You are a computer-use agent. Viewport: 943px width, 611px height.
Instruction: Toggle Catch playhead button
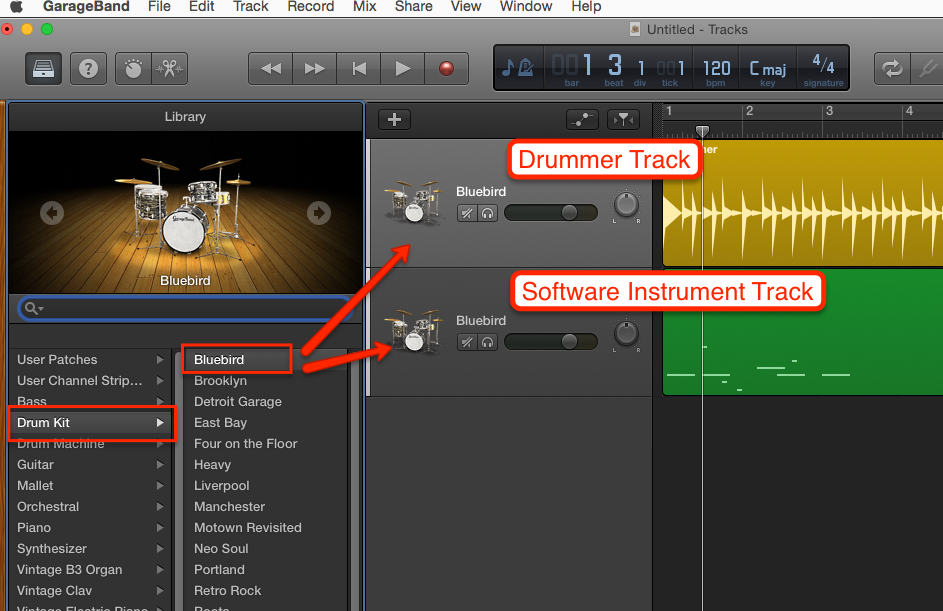click(623, 120)
